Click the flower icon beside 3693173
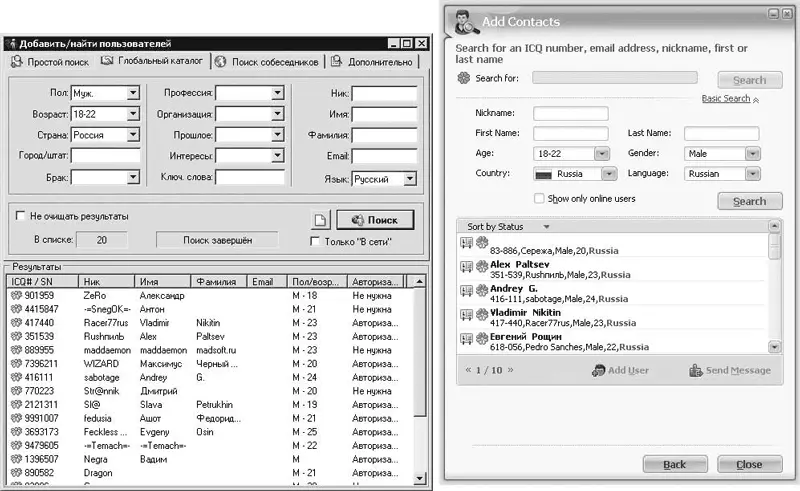 click(x=16, y=432)
